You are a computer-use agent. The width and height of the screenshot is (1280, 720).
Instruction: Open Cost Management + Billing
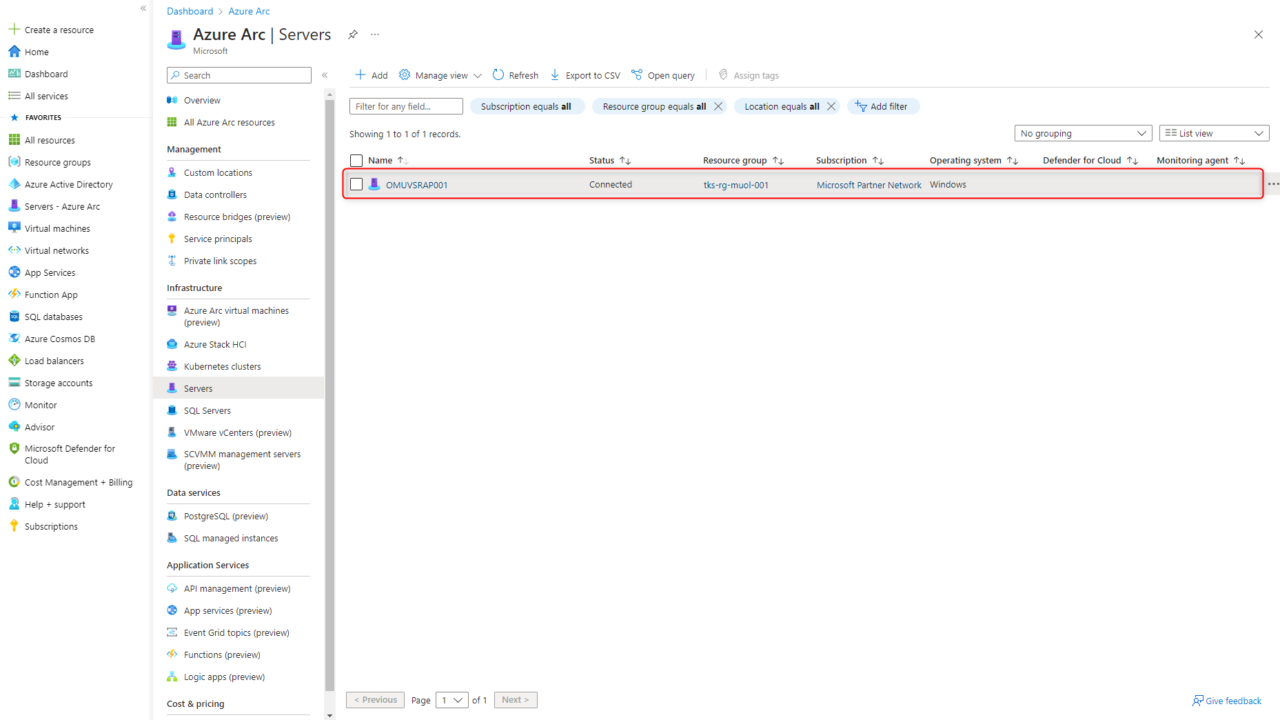pyautogui.click(x=78, y=482)
